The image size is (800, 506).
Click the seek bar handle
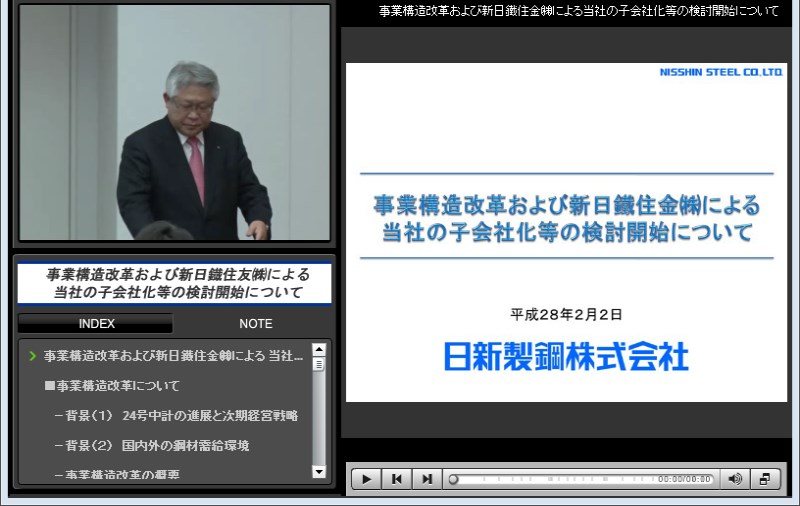(453, 479)
